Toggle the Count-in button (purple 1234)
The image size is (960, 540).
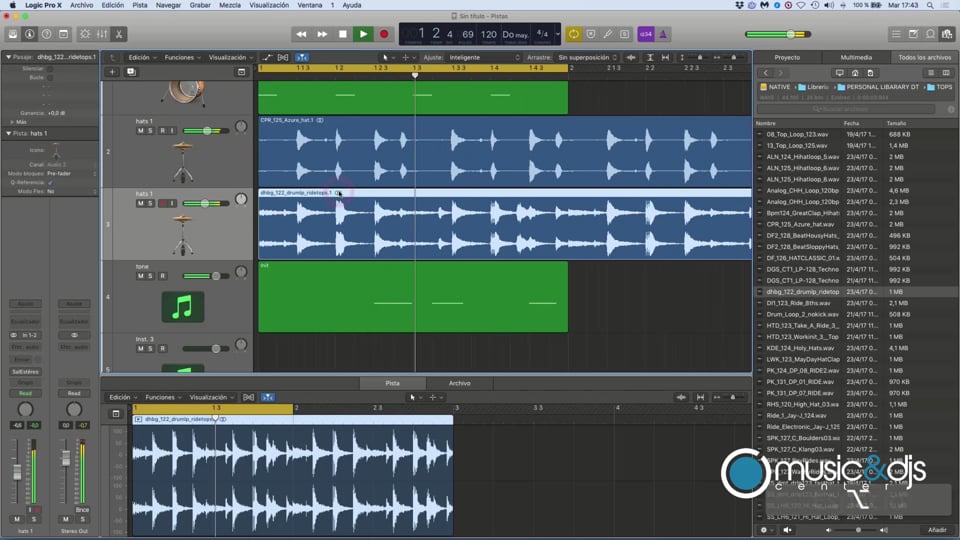pyautogui.click(x=645, y=34)
